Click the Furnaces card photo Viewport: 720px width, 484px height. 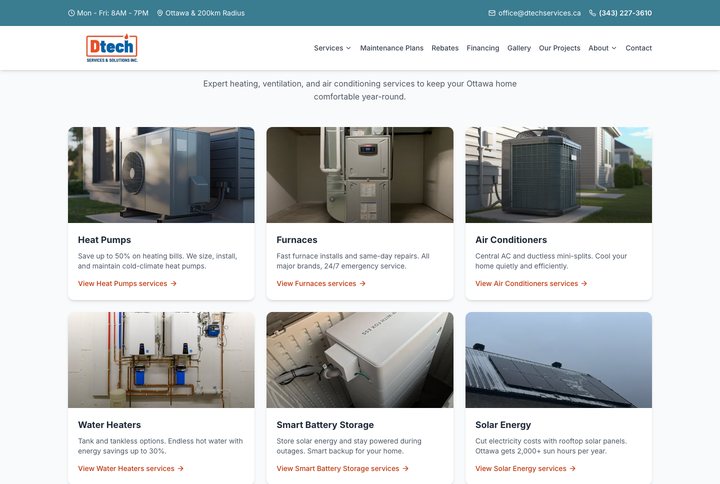[x=360, y=175]
